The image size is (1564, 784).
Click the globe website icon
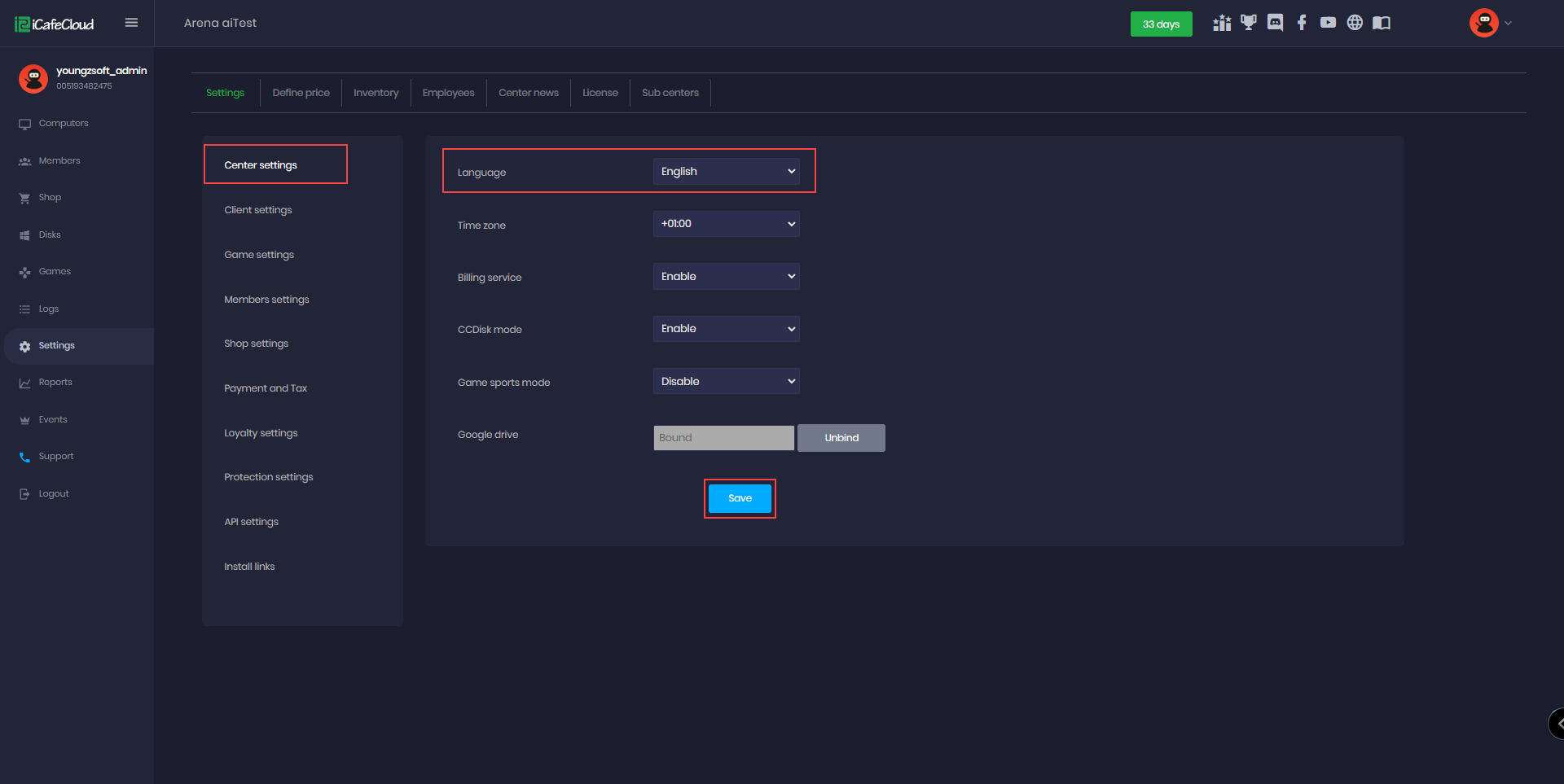[x=1355, y=23]
